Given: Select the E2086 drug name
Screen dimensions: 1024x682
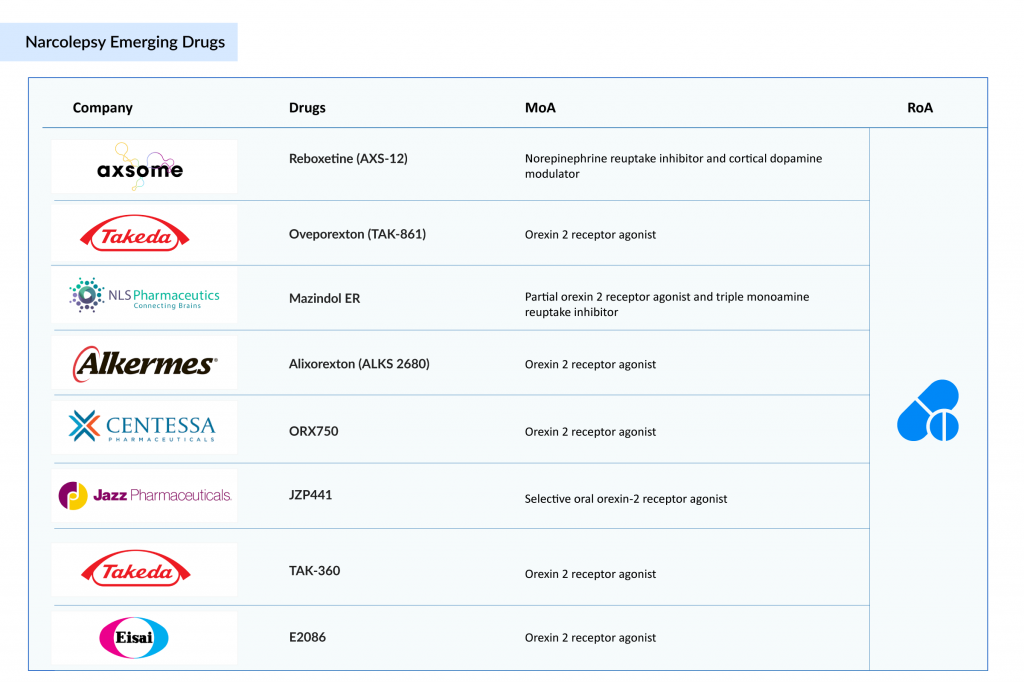Looking at the screenshot, I should tap(307, 638).
